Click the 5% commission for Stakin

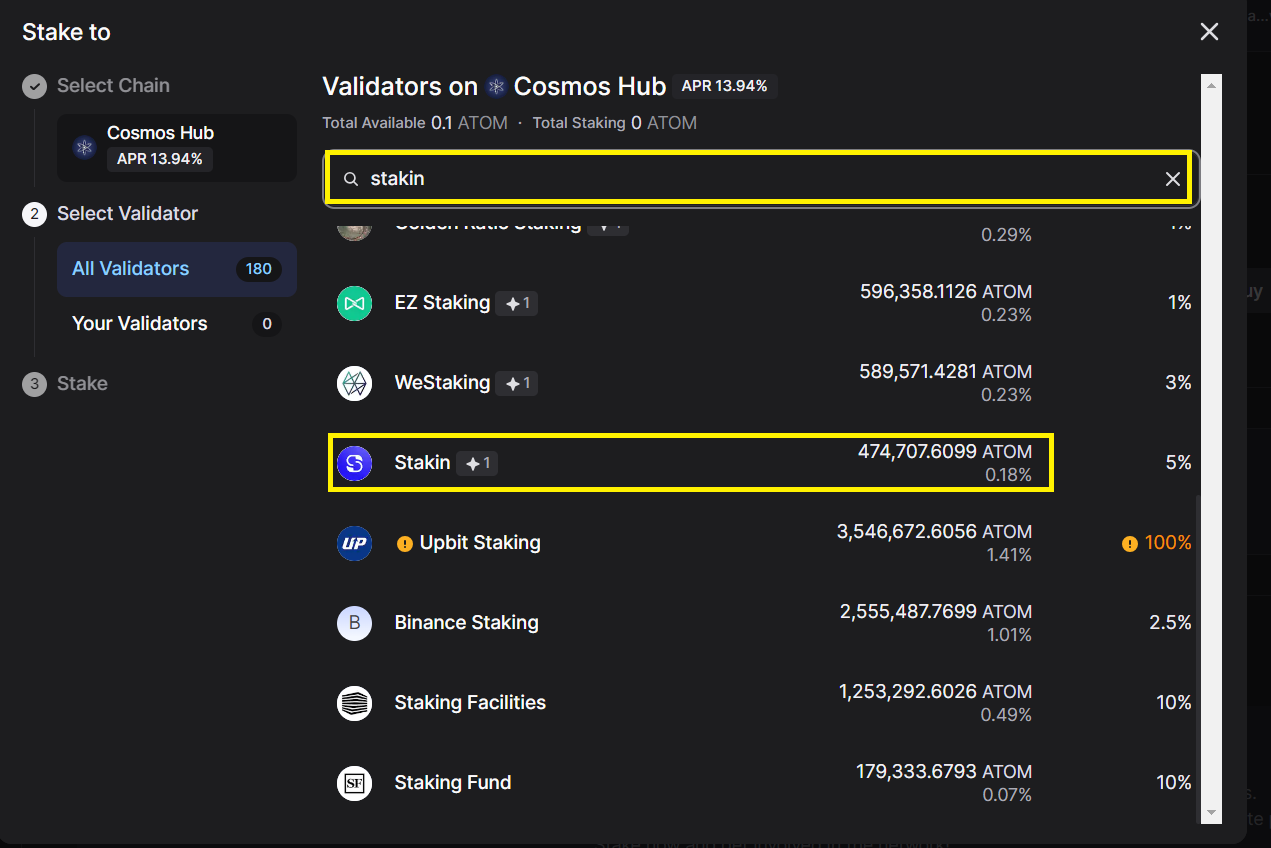click(x=1179, y=463)
